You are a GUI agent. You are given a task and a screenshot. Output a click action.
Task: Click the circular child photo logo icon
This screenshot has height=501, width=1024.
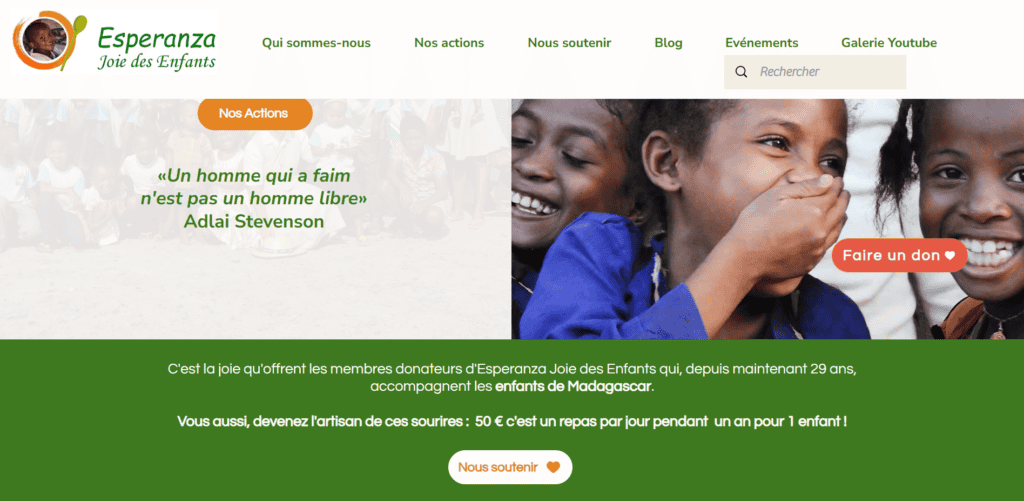(44, 40)
